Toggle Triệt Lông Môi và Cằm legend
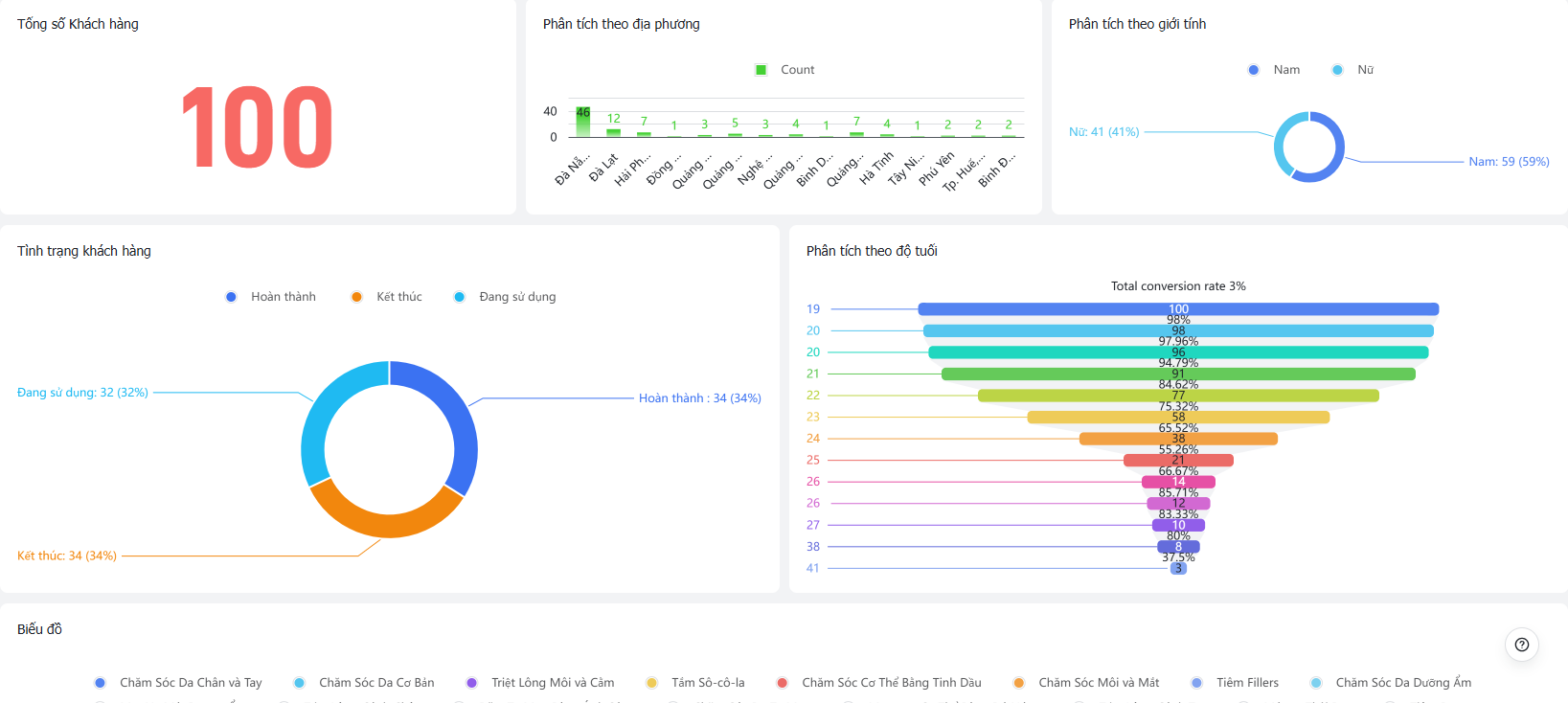1568x703 pixels. click(x=540, y=683)
